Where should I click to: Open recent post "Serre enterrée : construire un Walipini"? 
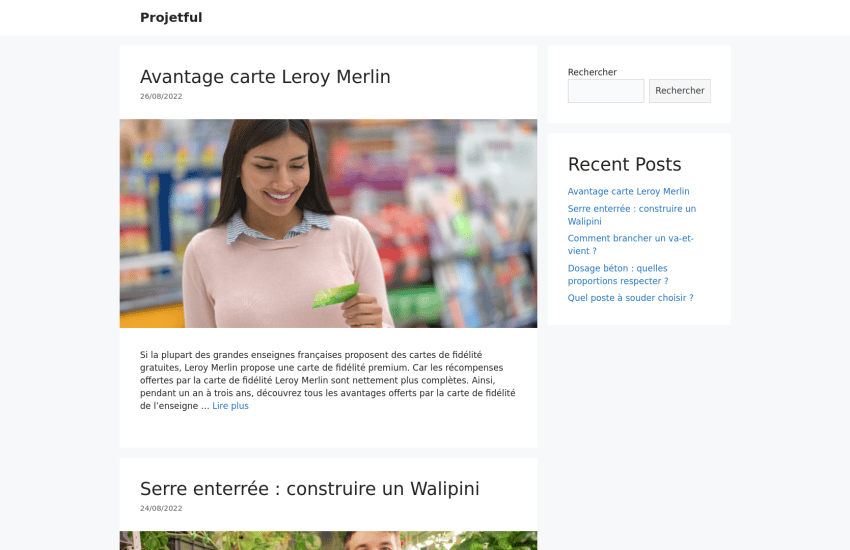(632, 215)
